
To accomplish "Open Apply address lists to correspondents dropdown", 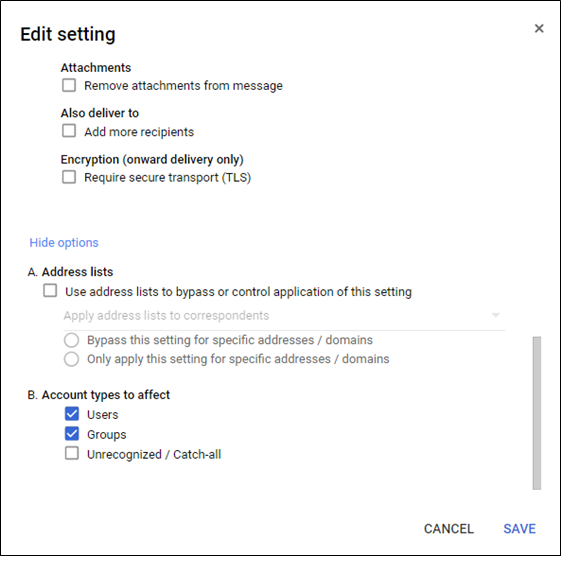I will pyautogui.click(x=286, y=318).
